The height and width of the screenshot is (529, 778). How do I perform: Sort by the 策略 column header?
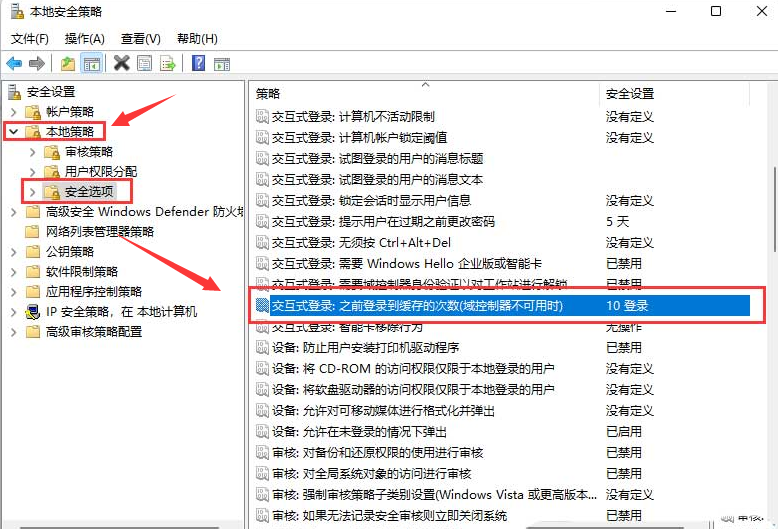(426, 93)
